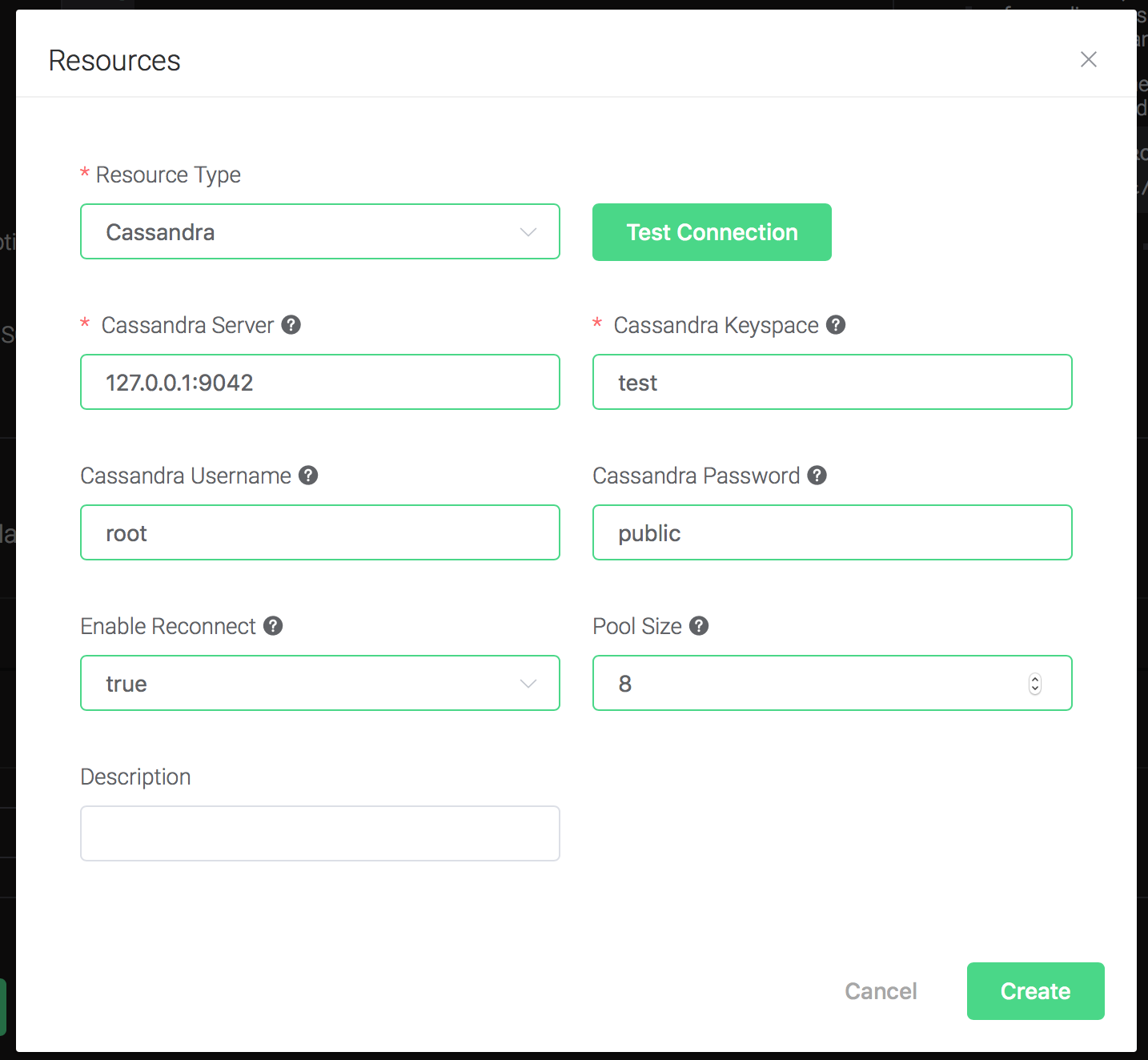Image resolution: width=1148 pixels, height=1060 pixels.
Task: Click the Cassandra Server help icon
Action: coord(291,325)
